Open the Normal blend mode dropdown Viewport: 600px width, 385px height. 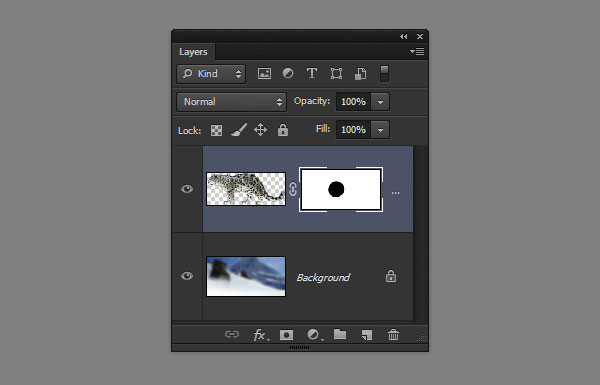tap(231, 102)
